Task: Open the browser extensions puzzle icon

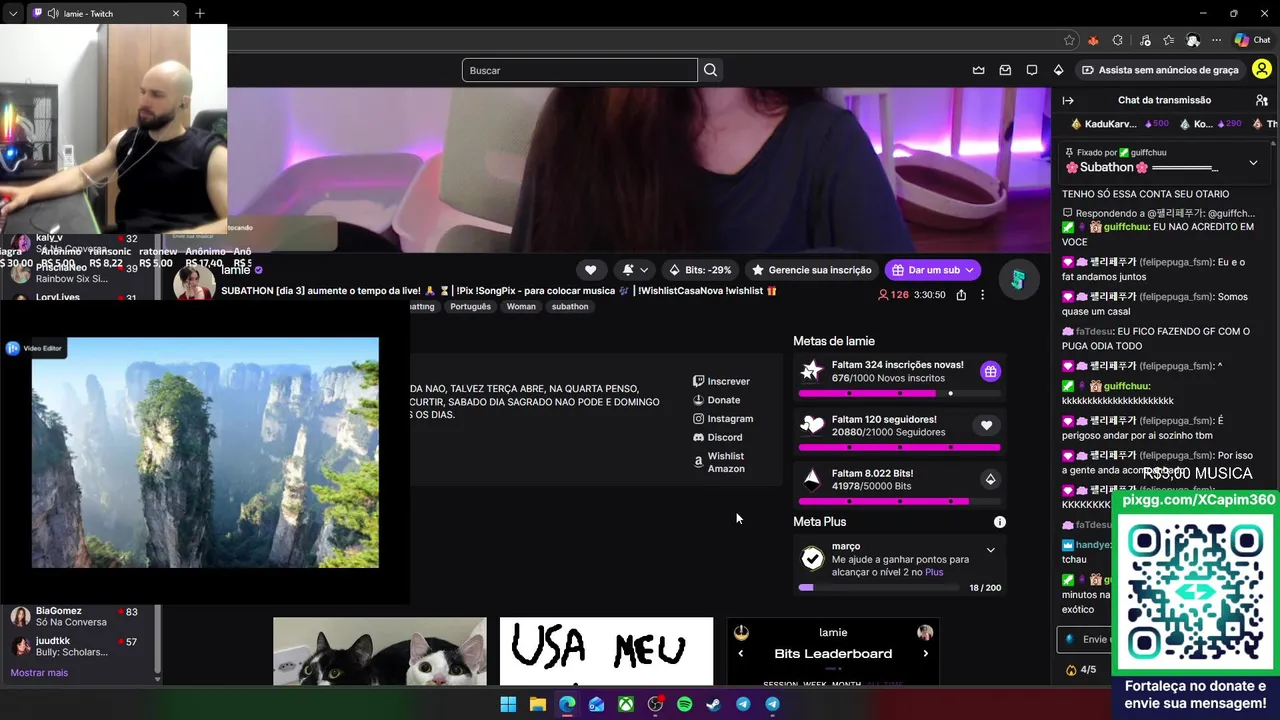Action: pyautogui.click(x=1118, y=40)
